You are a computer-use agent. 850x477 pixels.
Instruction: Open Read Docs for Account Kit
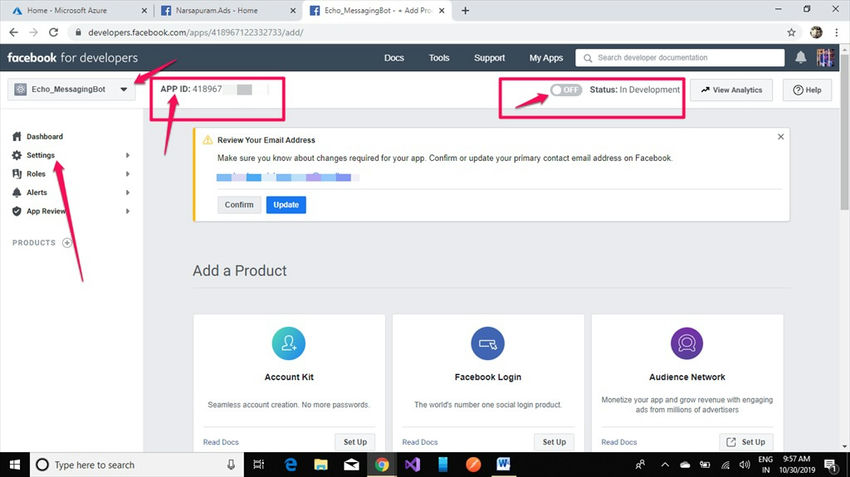(x=221, y=442)
